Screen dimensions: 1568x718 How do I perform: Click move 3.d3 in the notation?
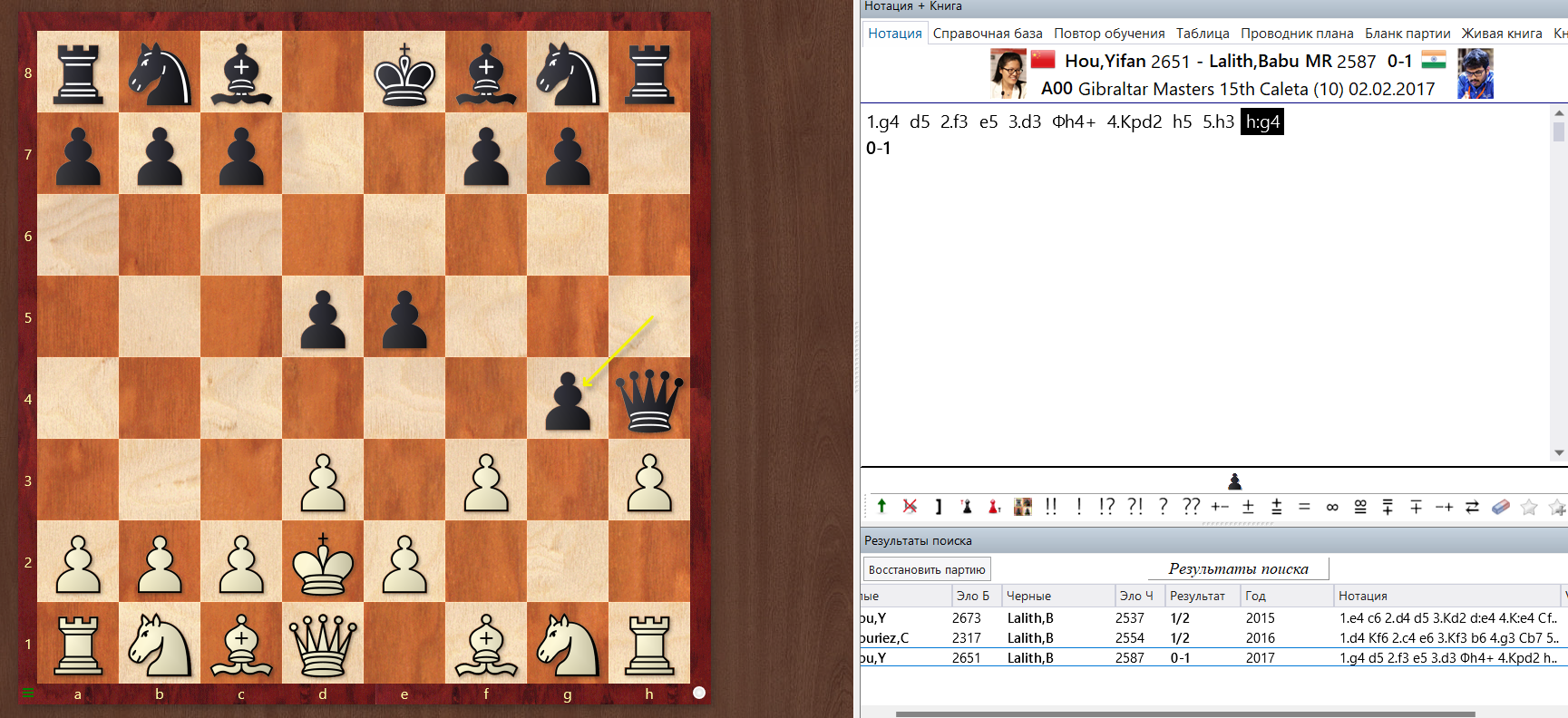click(x=1025, y=121)
